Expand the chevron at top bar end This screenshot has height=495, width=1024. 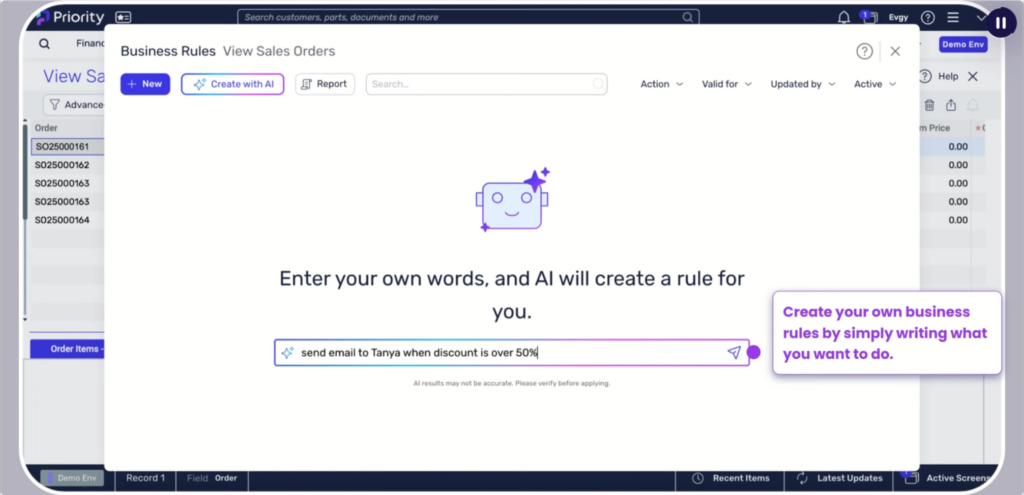(981, 18)
